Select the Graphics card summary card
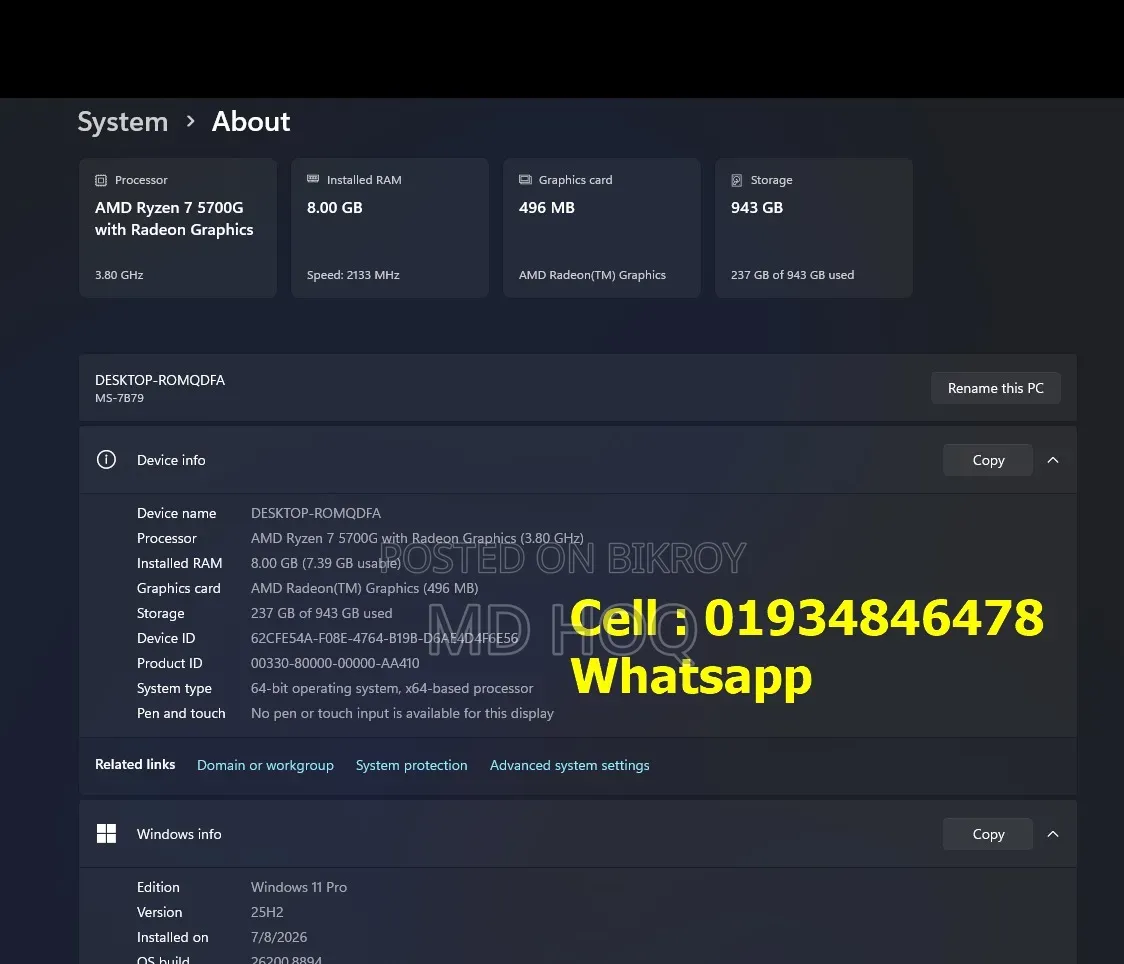 (x=601, y=228)
